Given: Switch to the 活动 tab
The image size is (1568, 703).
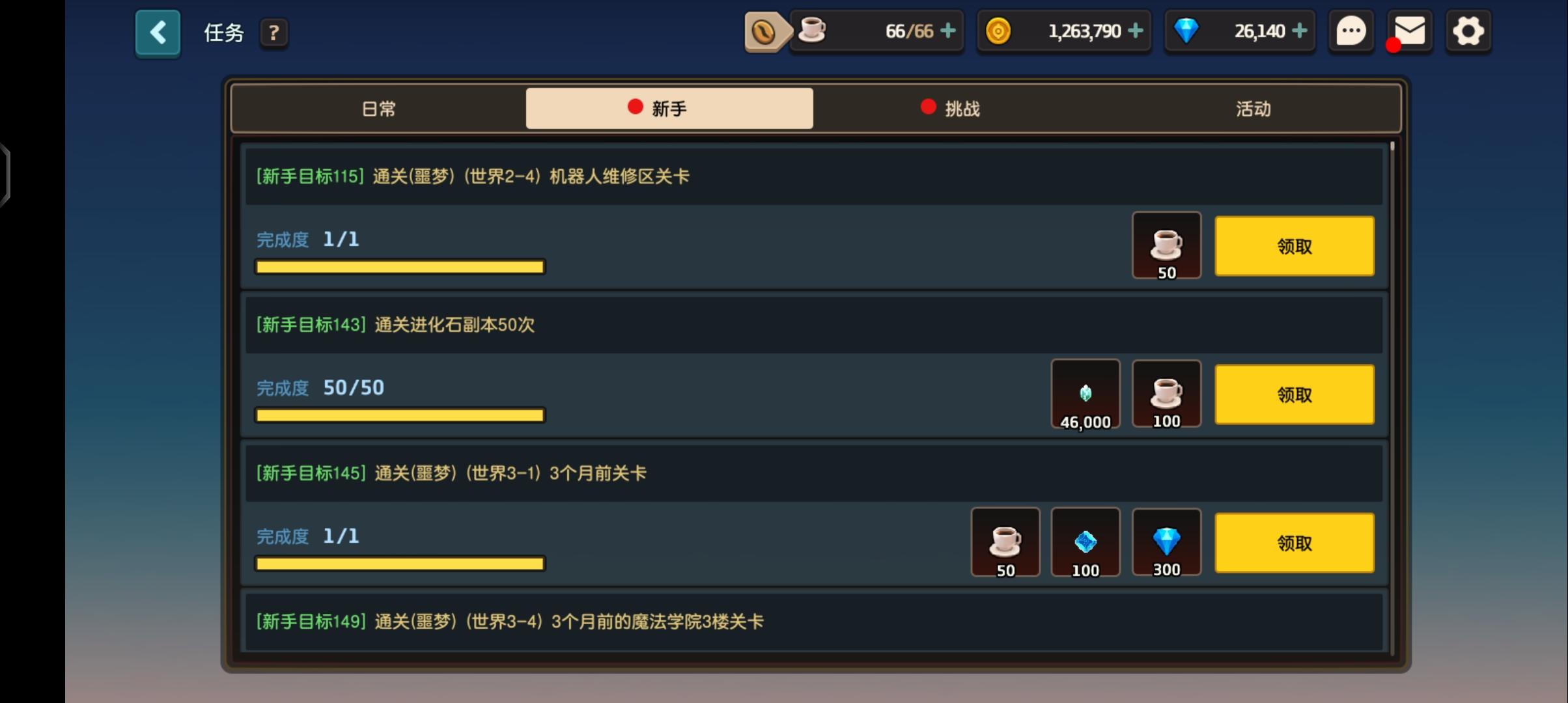Looking at the screenshot, I should (x=1253, y=109).
